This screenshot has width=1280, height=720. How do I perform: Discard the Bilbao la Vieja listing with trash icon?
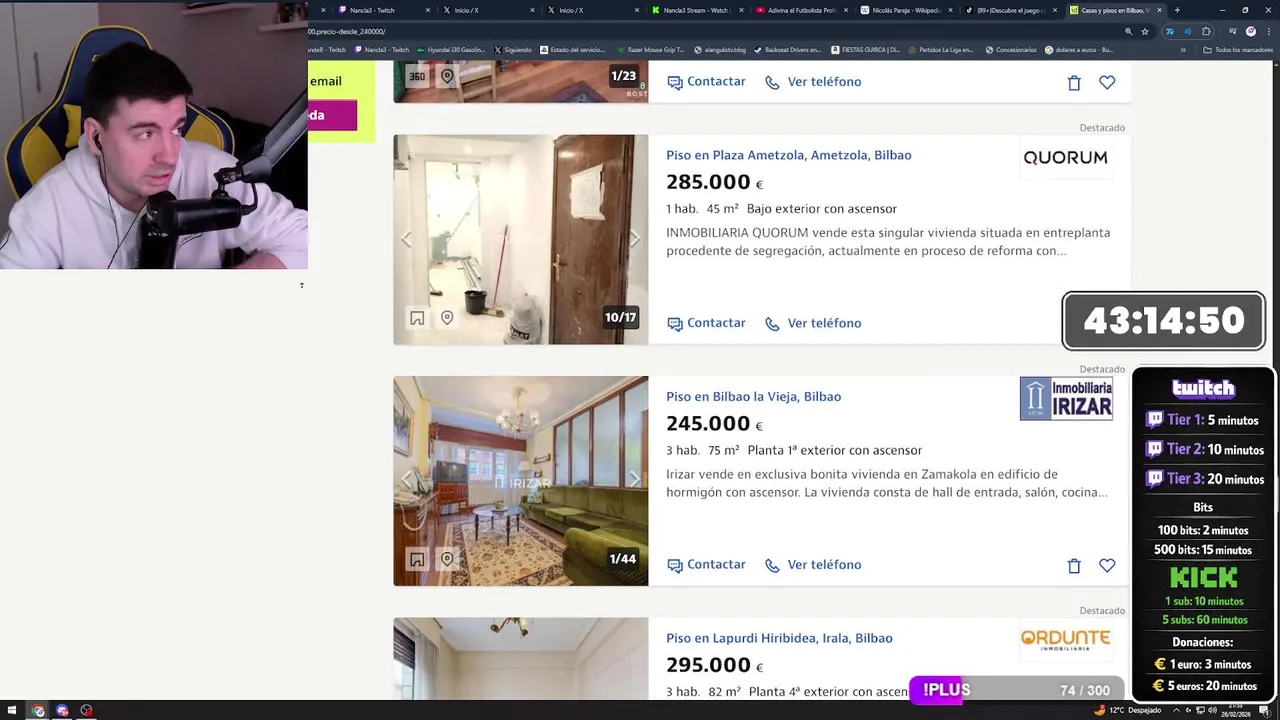coord(1074,566)
